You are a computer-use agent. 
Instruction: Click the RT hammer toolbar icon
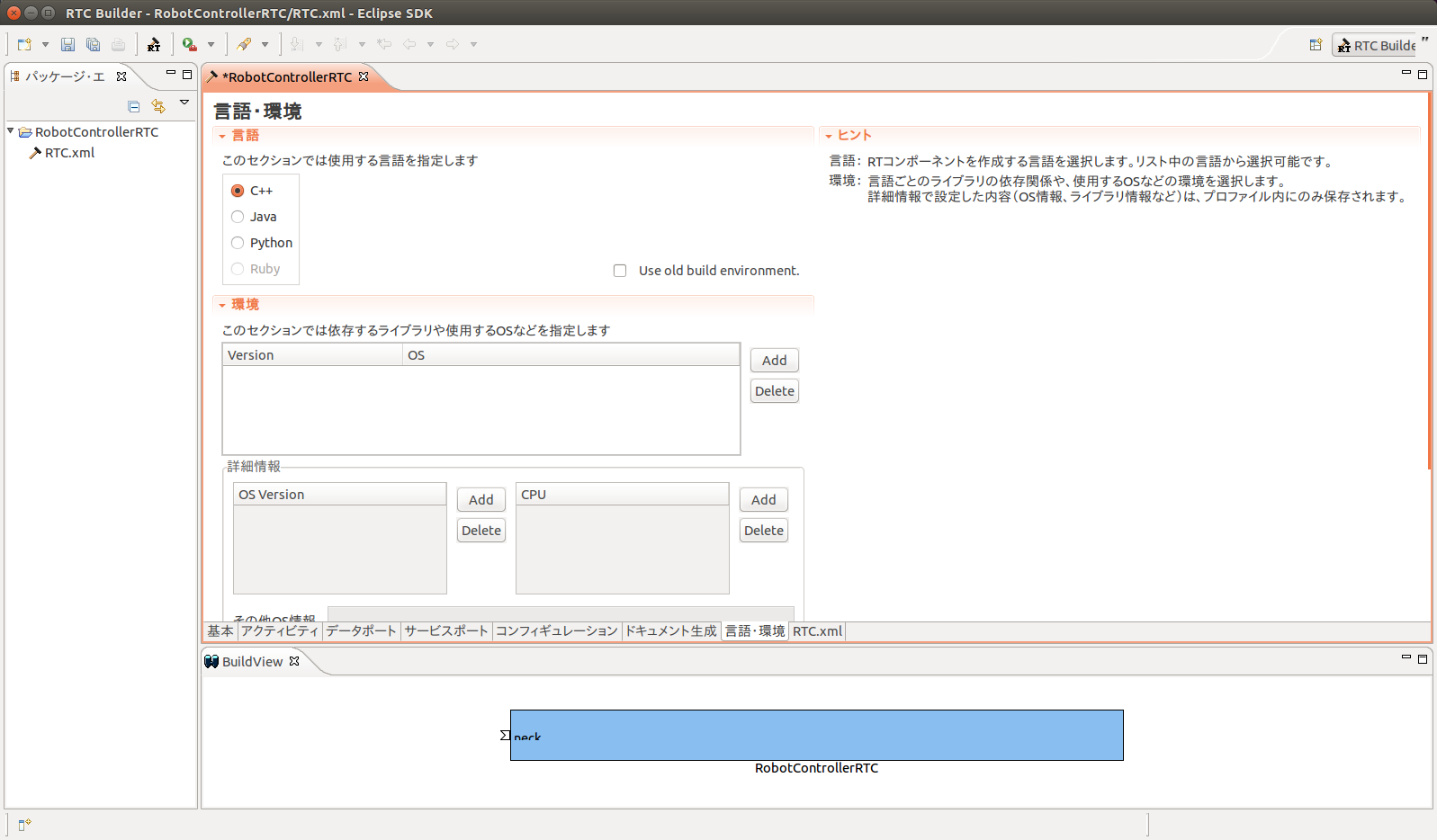pos(154,44)
